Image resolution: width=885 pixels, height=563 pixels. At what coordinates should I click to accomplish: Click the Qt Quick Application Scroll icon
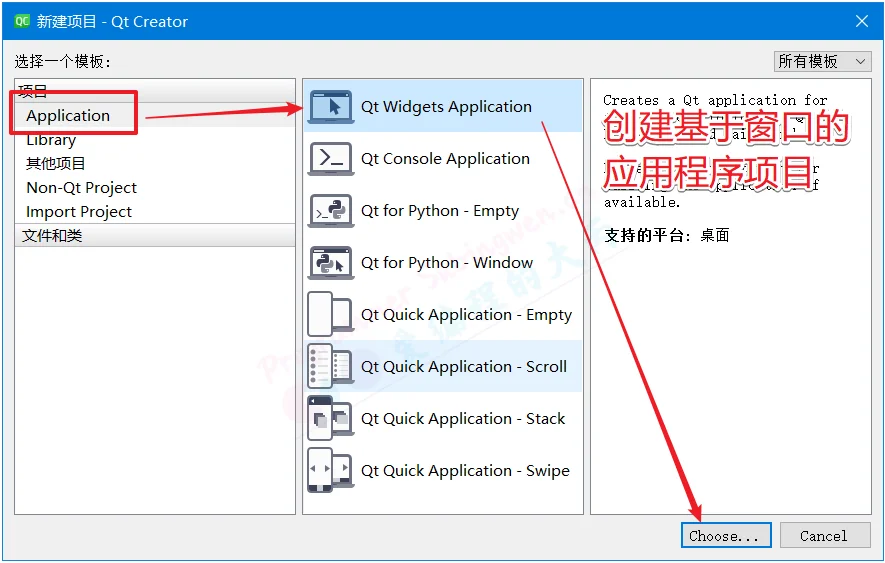(x=331, y=366)
